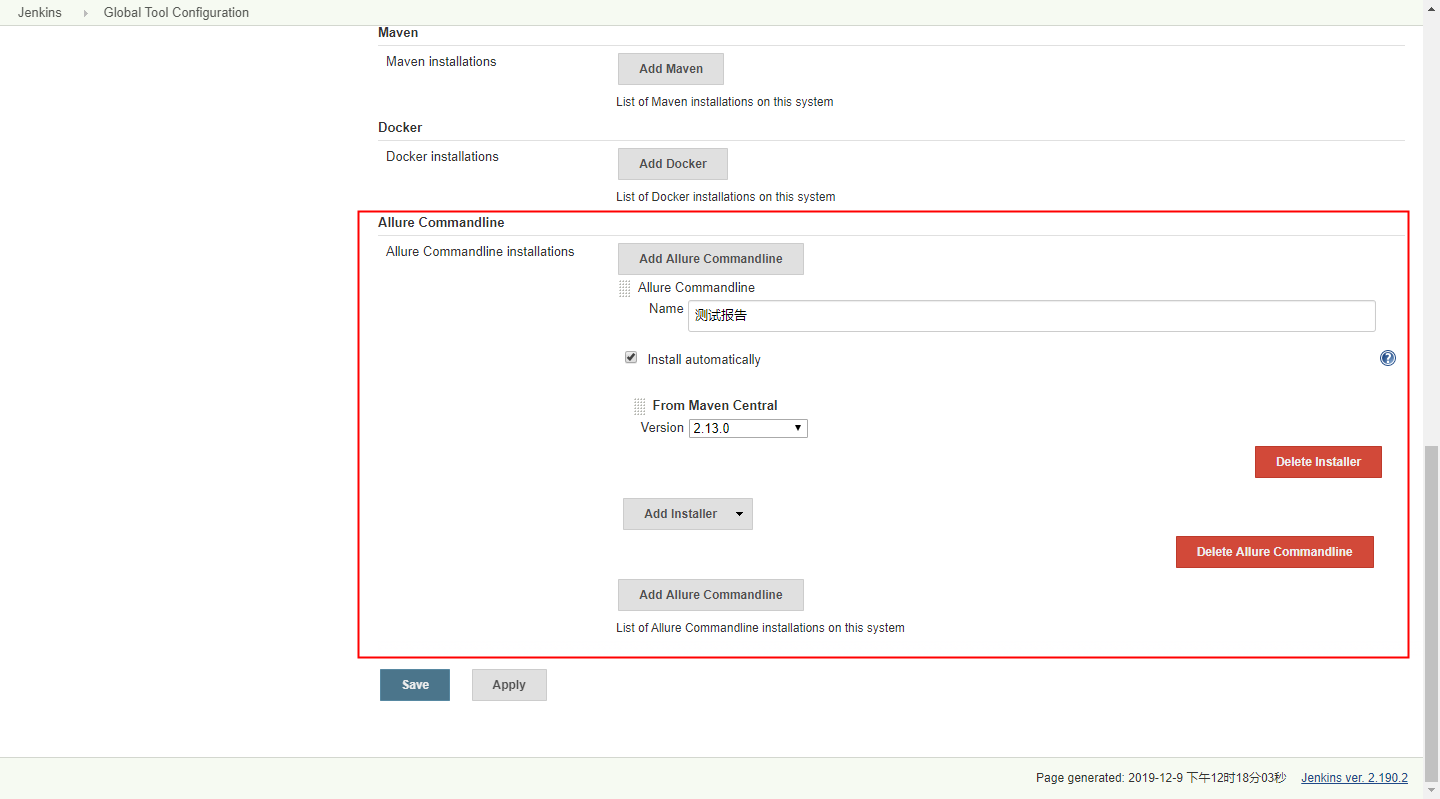The height and width of the screenshot is (799, 1440).
Task: Save the tool configuration
Action: pos(415,685)
